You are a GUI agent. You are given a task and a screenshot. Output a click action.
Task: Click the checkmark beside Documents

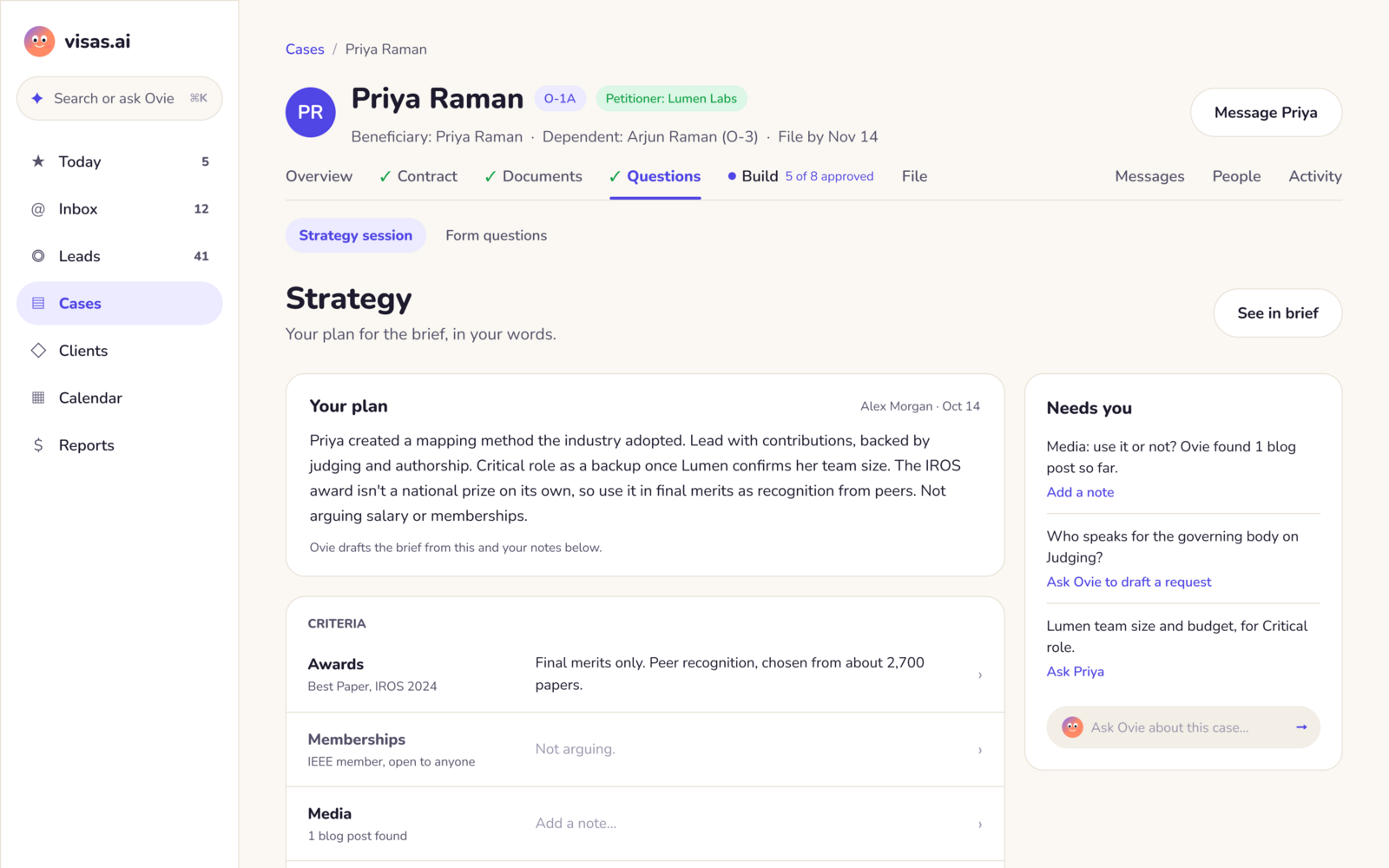point(490,177)
